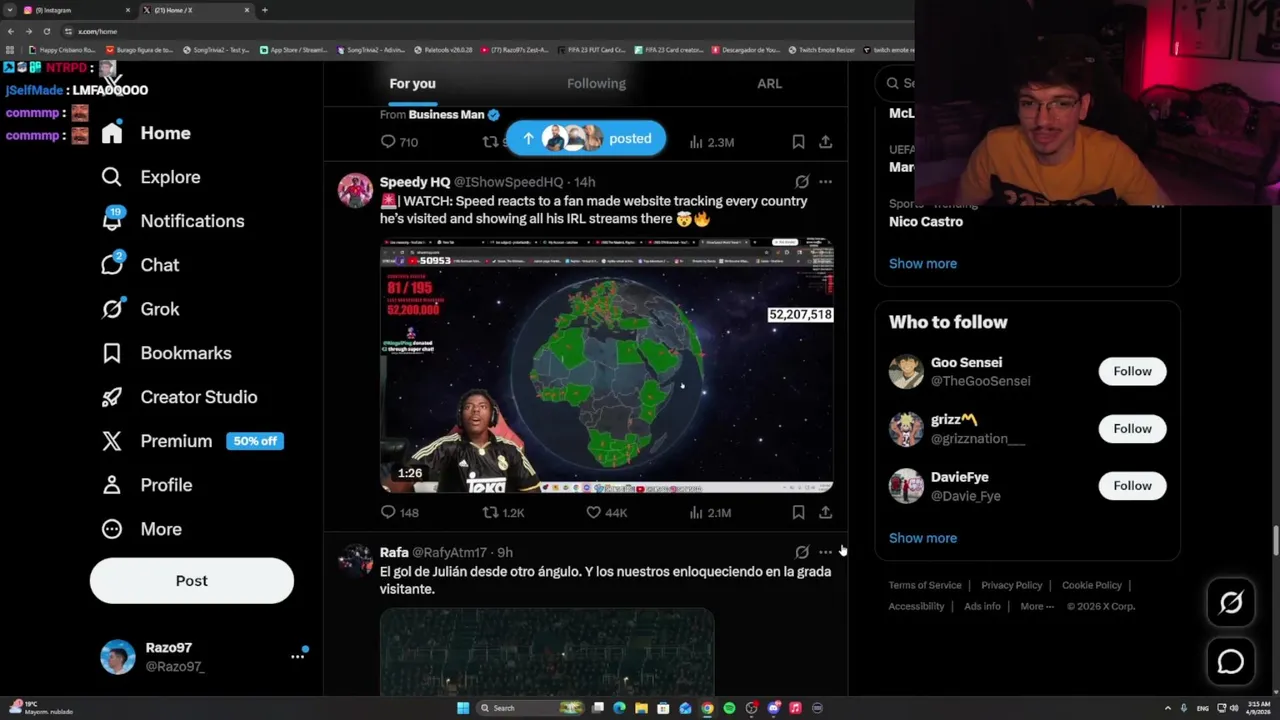Open more options on Rafa's post
1280x720 pixels.
(x=825, y=552)
